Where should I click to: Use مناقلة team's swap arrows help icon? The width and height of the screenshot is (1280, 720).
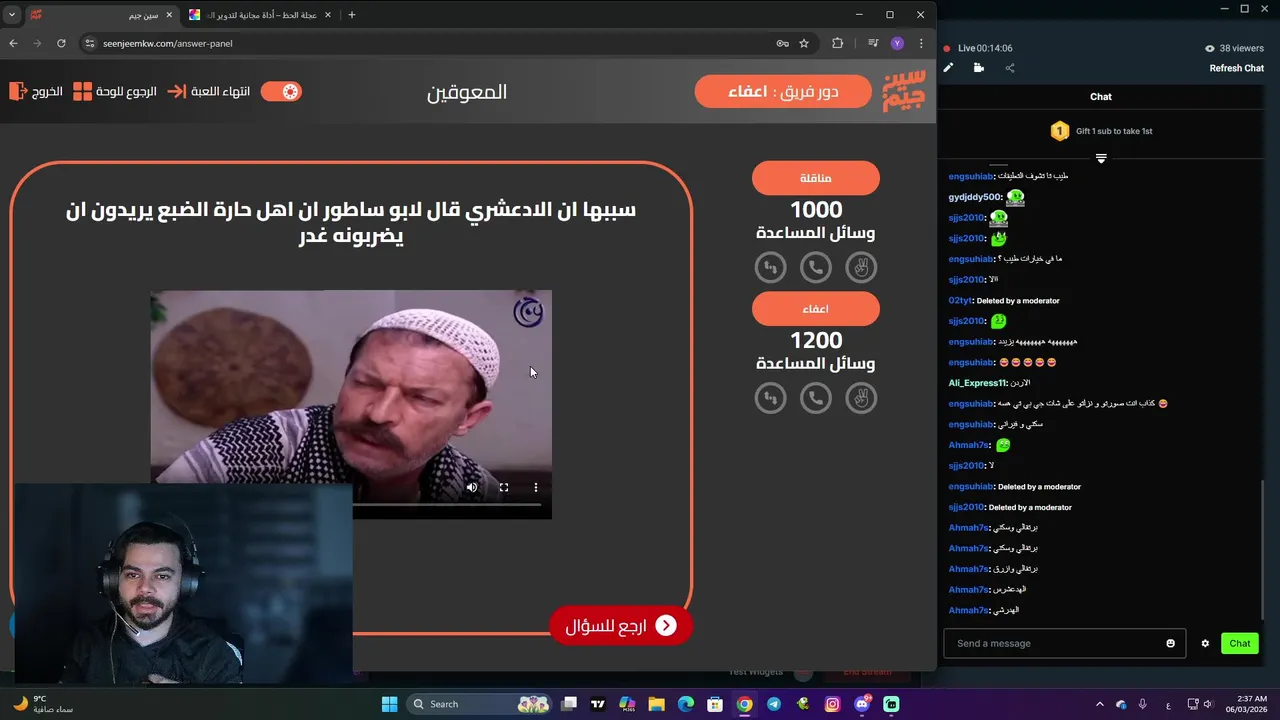tap(770, 267)
